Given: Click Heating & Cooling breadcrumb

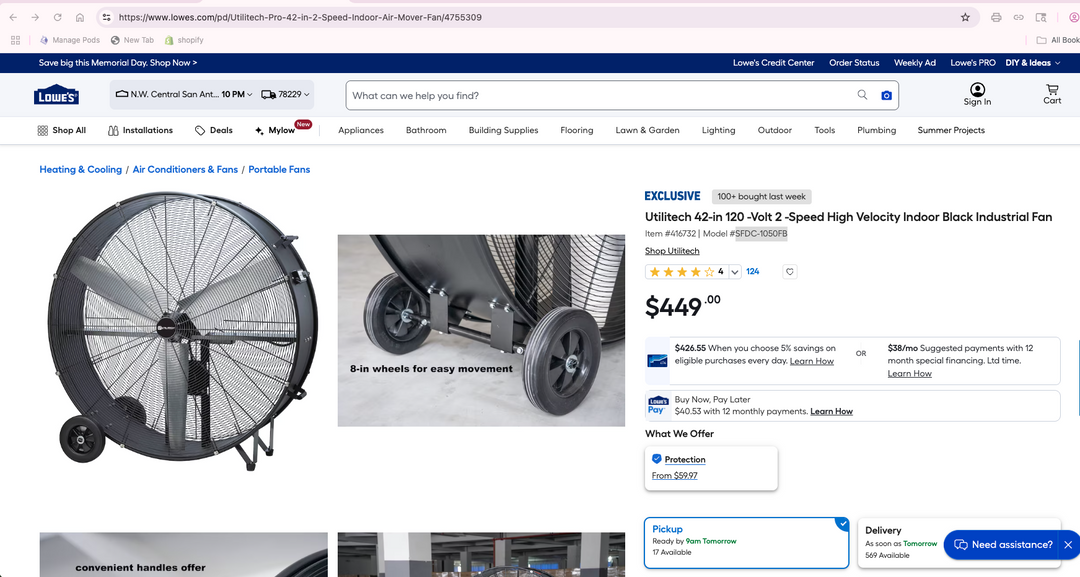Looking at the screenshot, I should (x=81, y=169).
